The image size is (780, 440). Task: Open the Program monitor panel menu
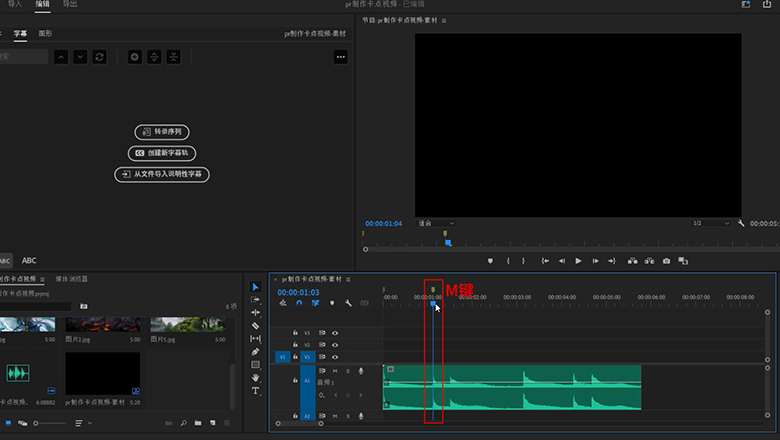click(444, 20)
